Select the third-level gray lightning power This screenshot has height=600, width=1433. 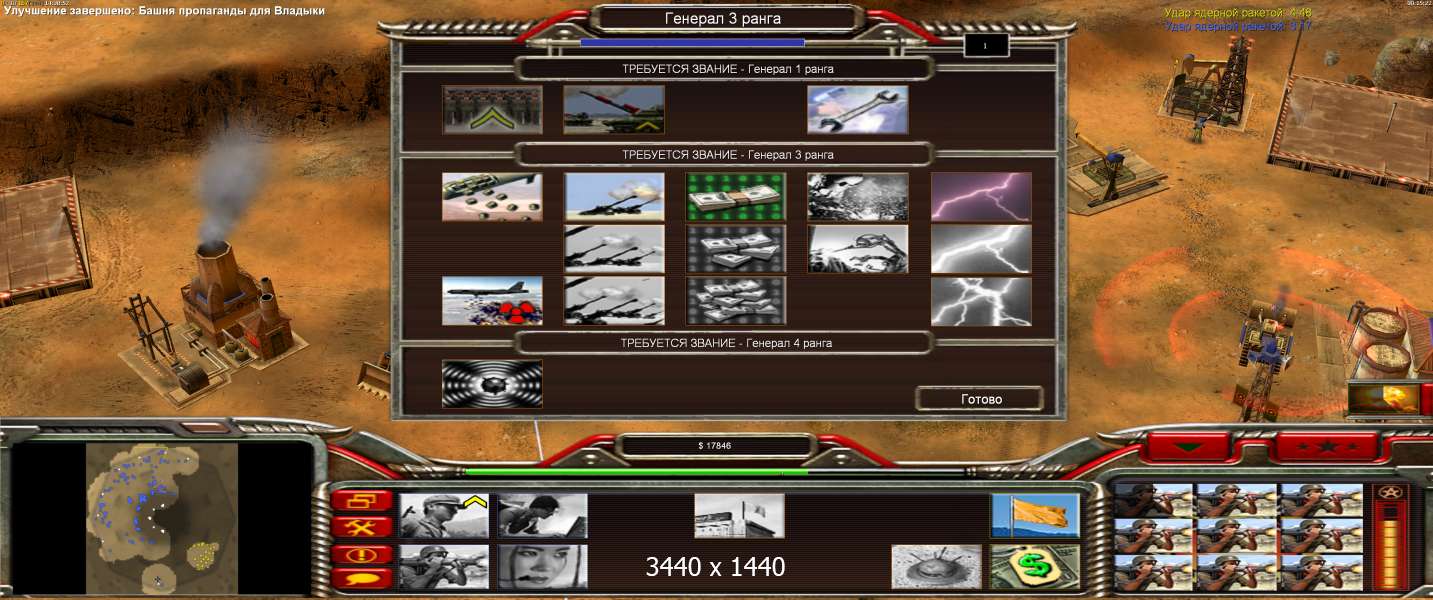(x=981, y=301)
